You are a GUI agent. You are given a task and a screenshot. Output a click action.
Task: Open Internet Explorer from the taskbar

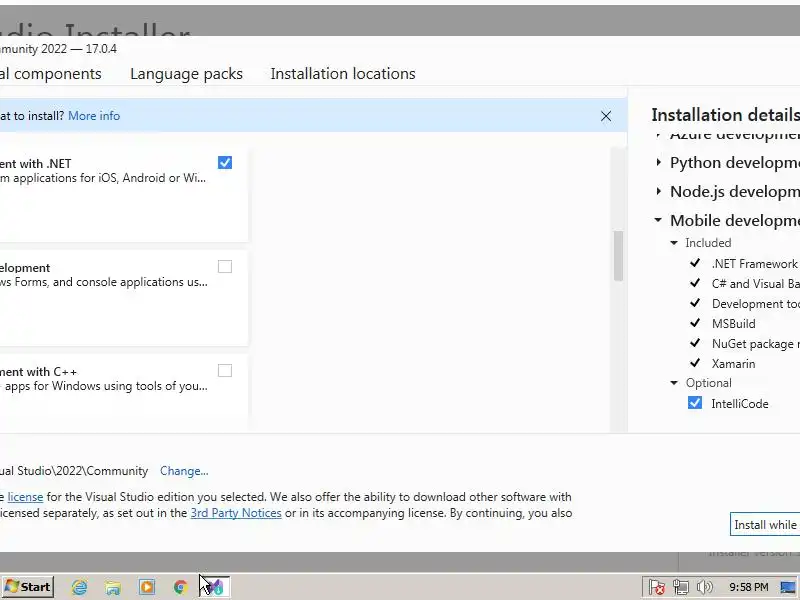click(x=79, y=587)
